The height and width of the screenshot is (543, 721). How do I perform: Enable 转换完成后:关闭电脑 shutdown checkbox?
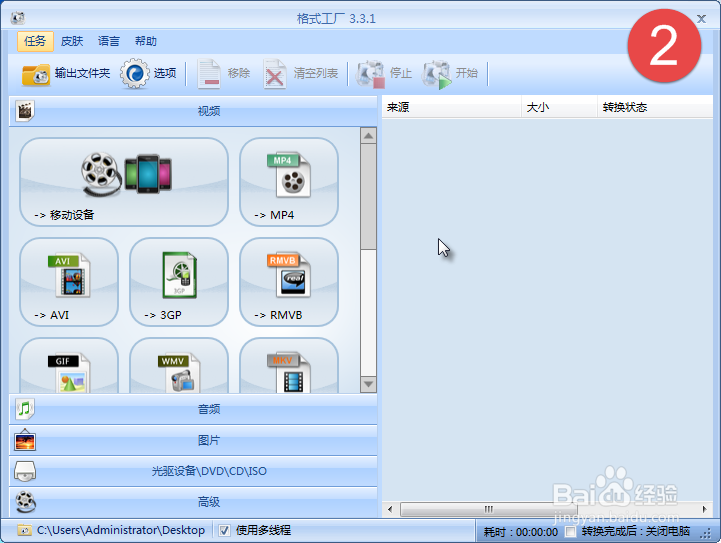[x=570, y=532]
